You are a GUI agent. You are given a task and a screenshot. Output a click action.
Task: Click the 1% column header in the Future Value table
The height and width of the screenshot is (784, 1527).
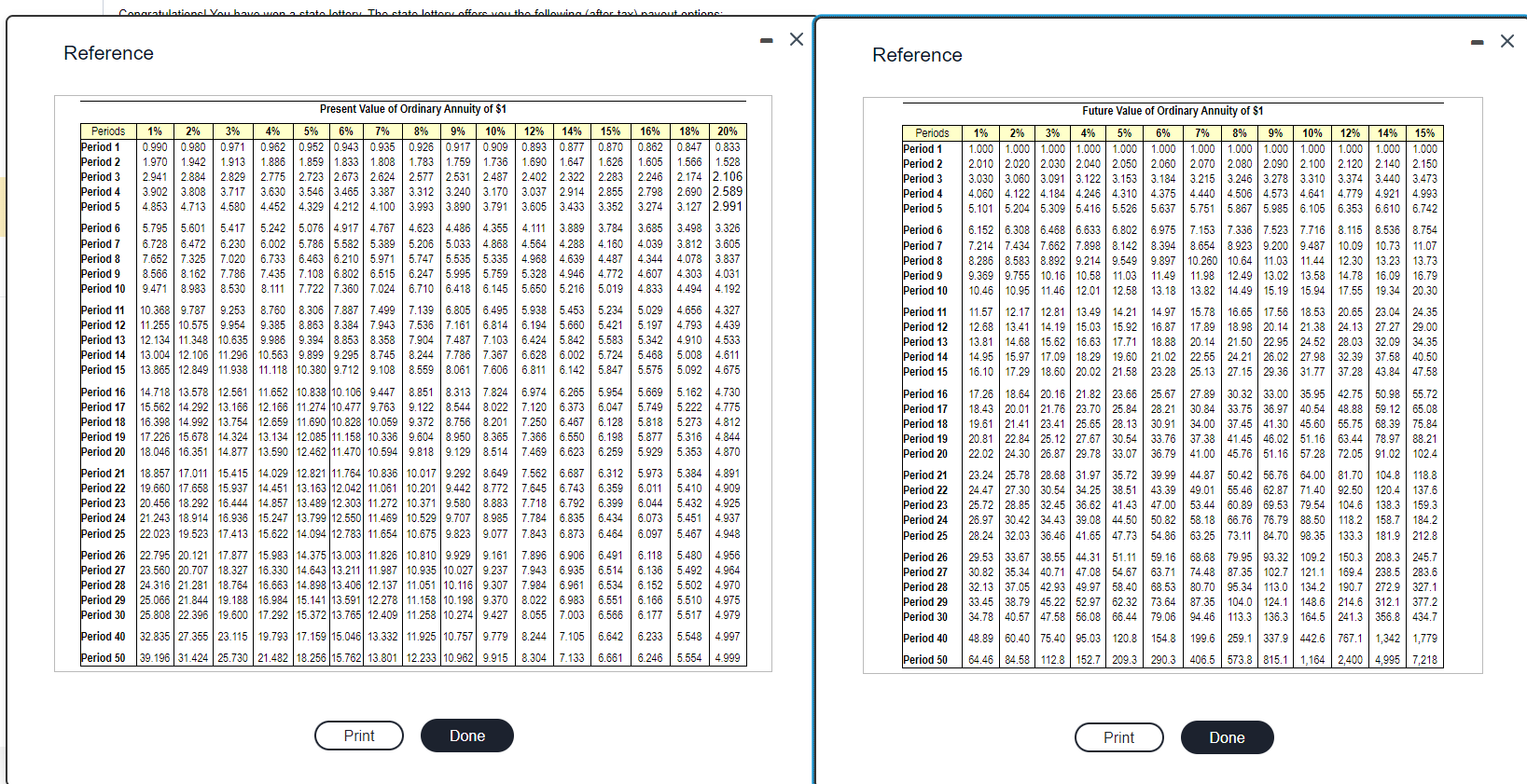point(981,133)
